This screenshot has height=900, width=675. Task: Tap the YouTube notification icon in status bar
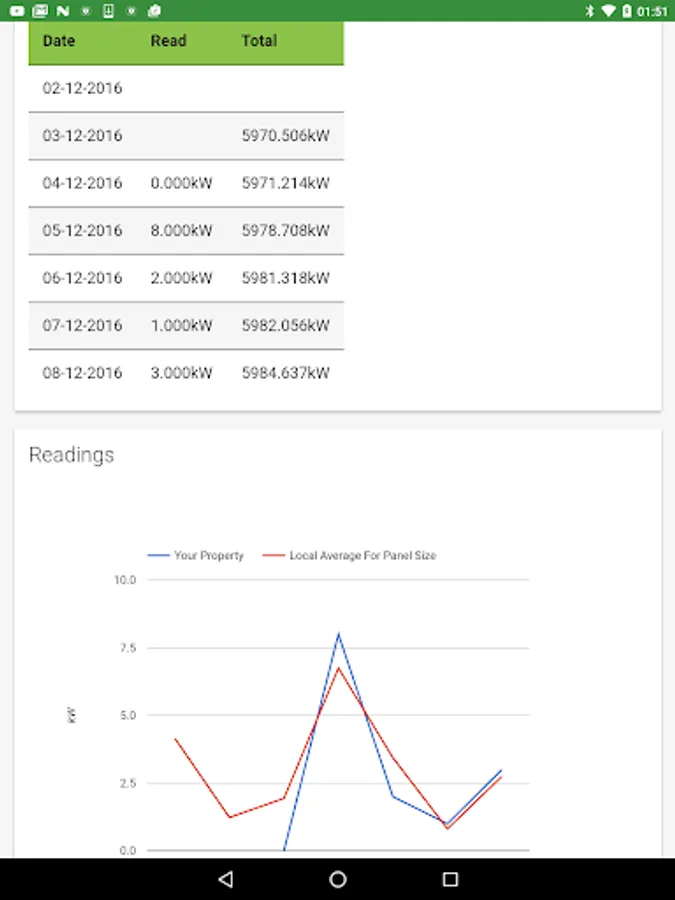[x=18, y=11]
